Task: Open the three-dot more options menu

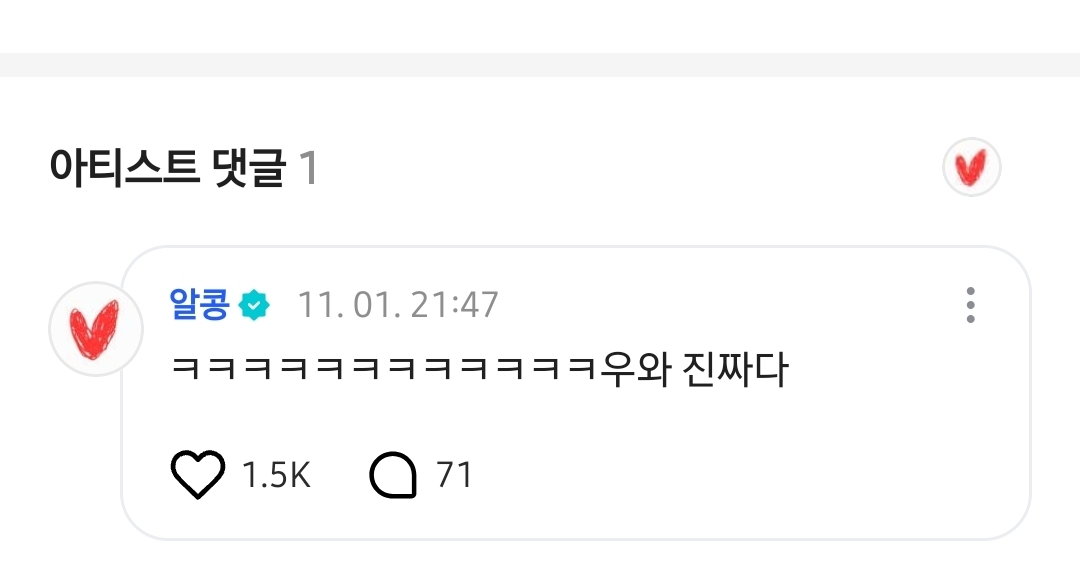Action: 970,305
